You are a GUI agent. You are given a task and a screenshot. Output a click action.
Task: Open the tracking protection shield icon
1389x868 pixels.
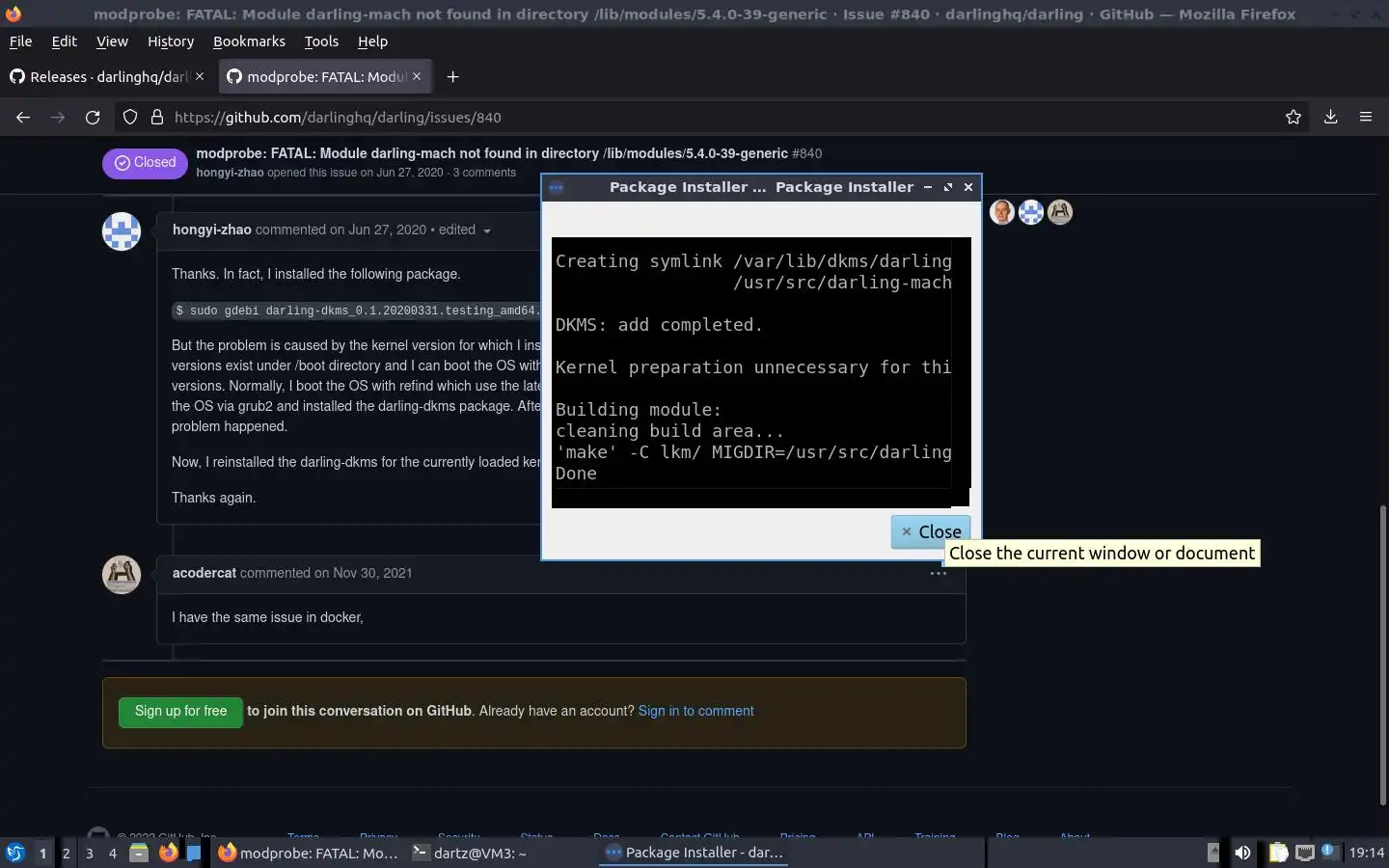click(130, 118)
